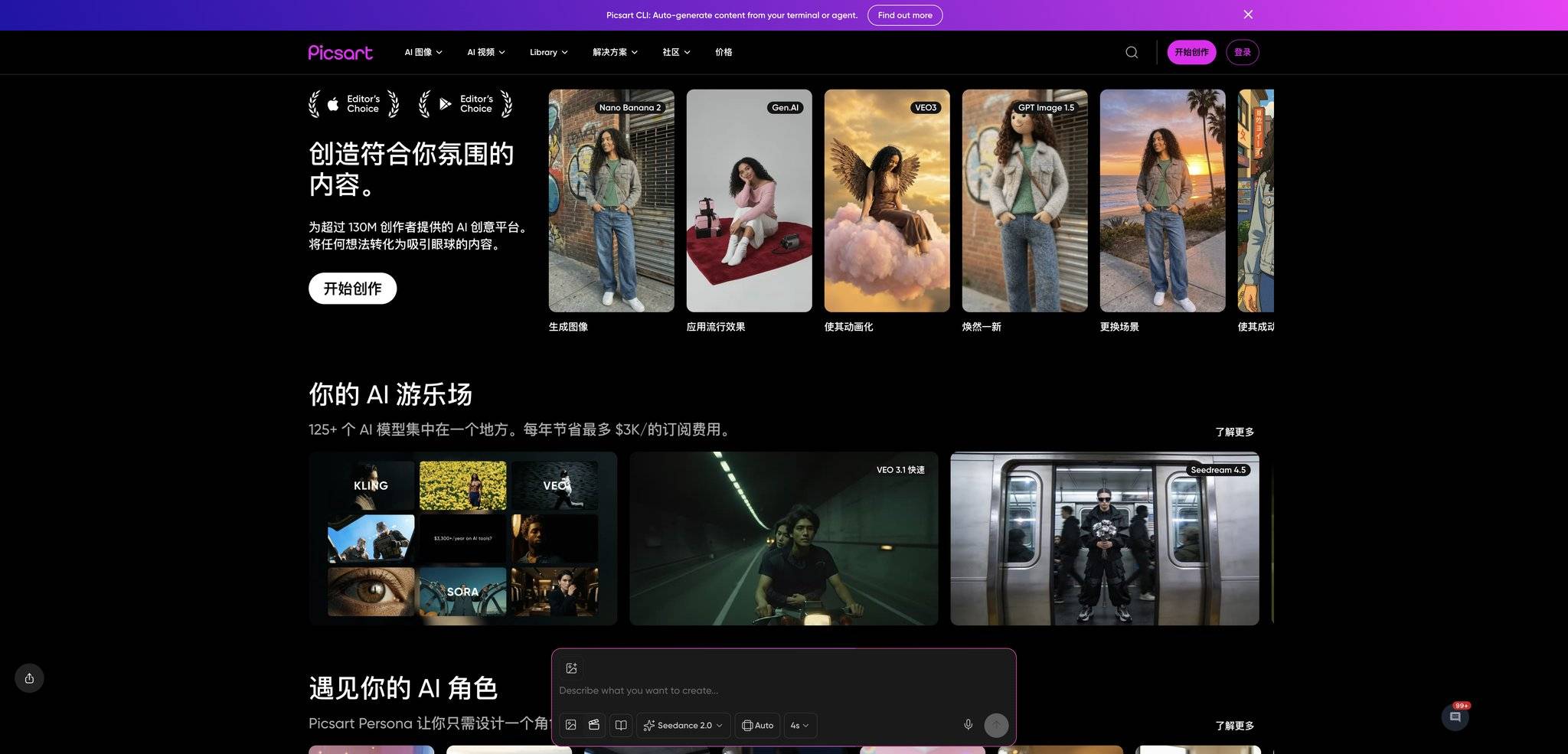Expand the 社区 menu
This screenshot has height=754, width=1568.
coord(676,52)
